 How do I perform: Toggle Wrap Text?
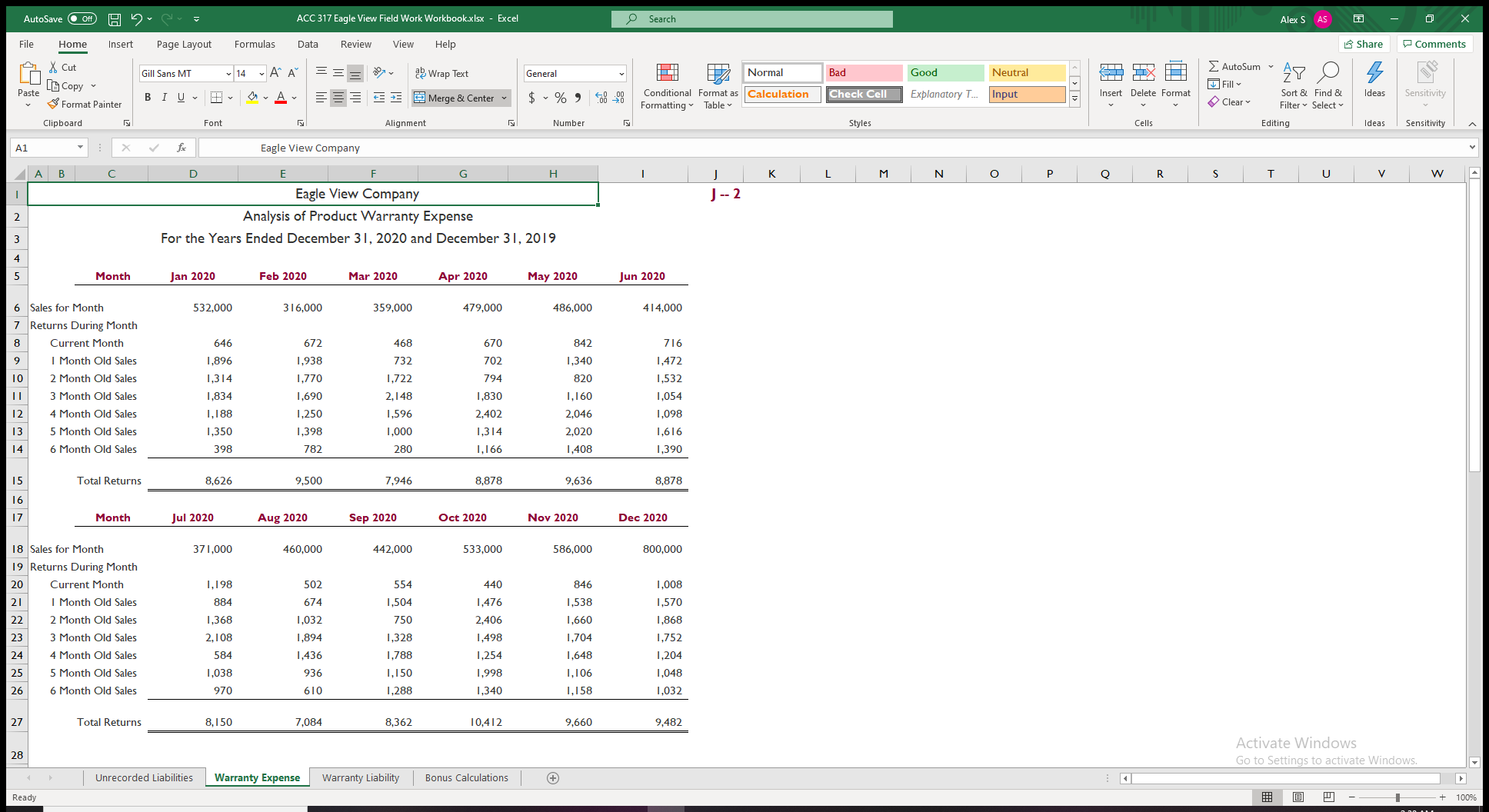442,73
